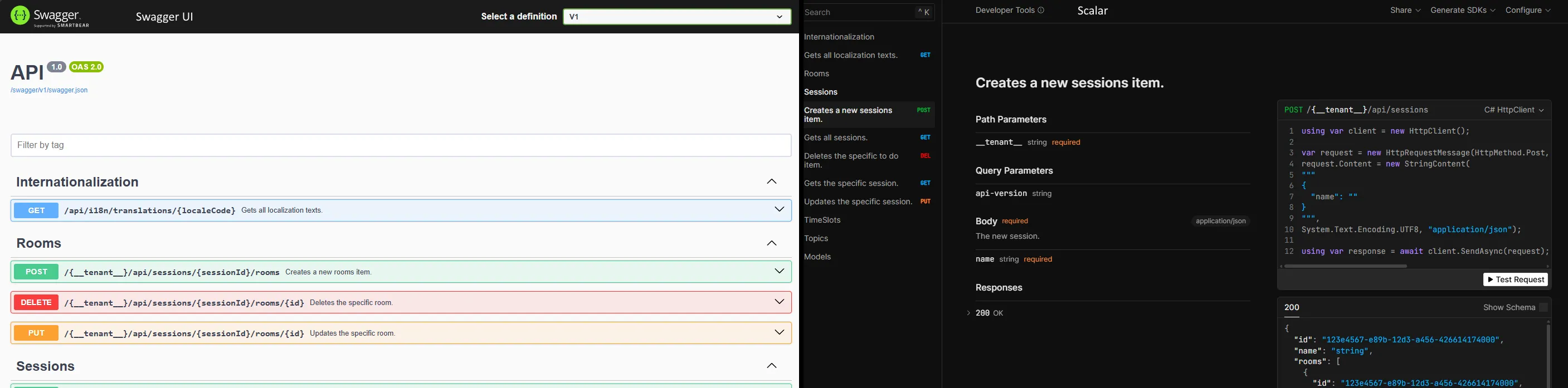Click the Creates a new sessions item heading

[x=1069, y=83]
